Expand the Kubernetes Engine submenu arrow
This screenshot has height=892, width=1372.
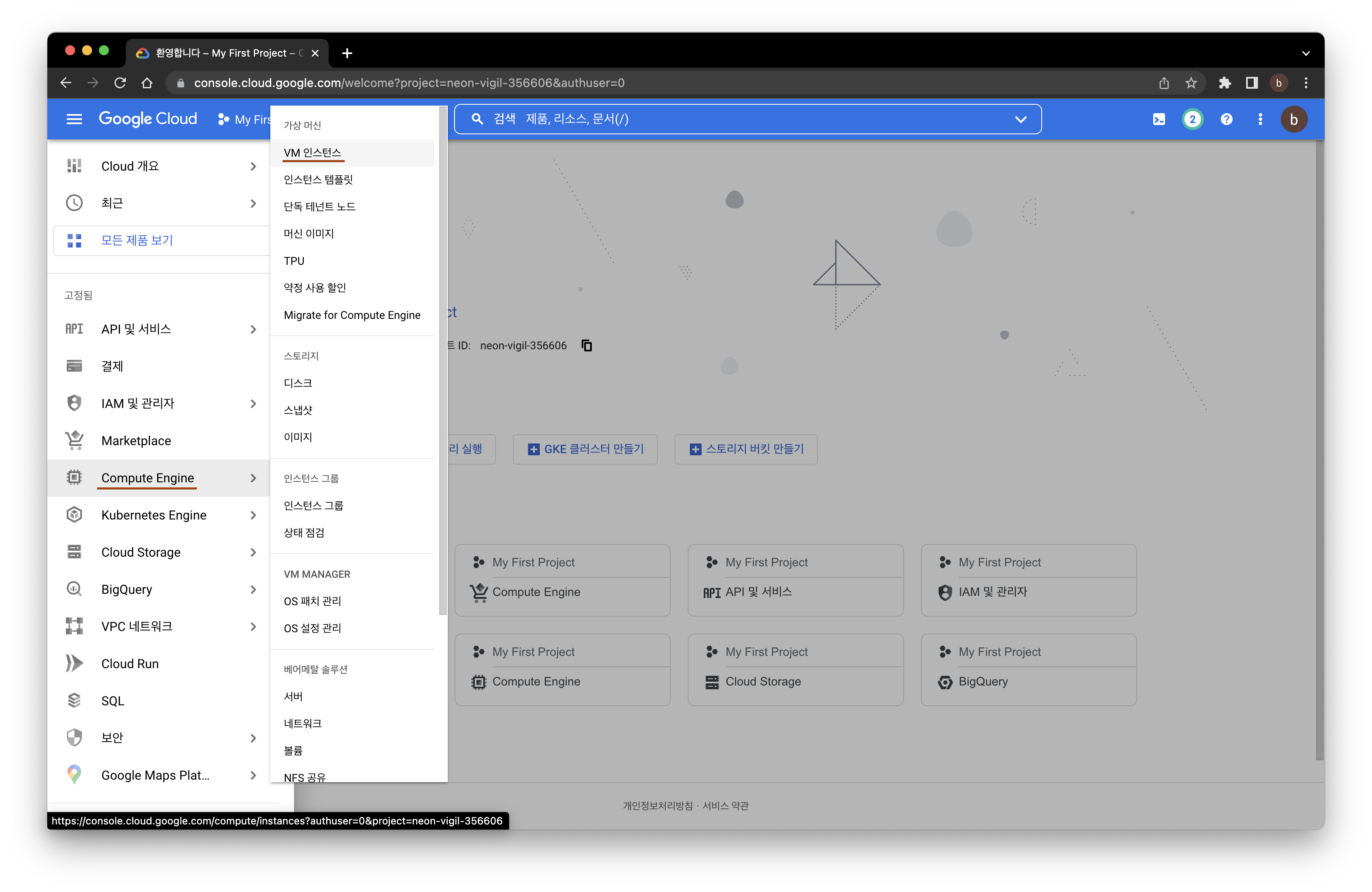[x=253, y=514]
